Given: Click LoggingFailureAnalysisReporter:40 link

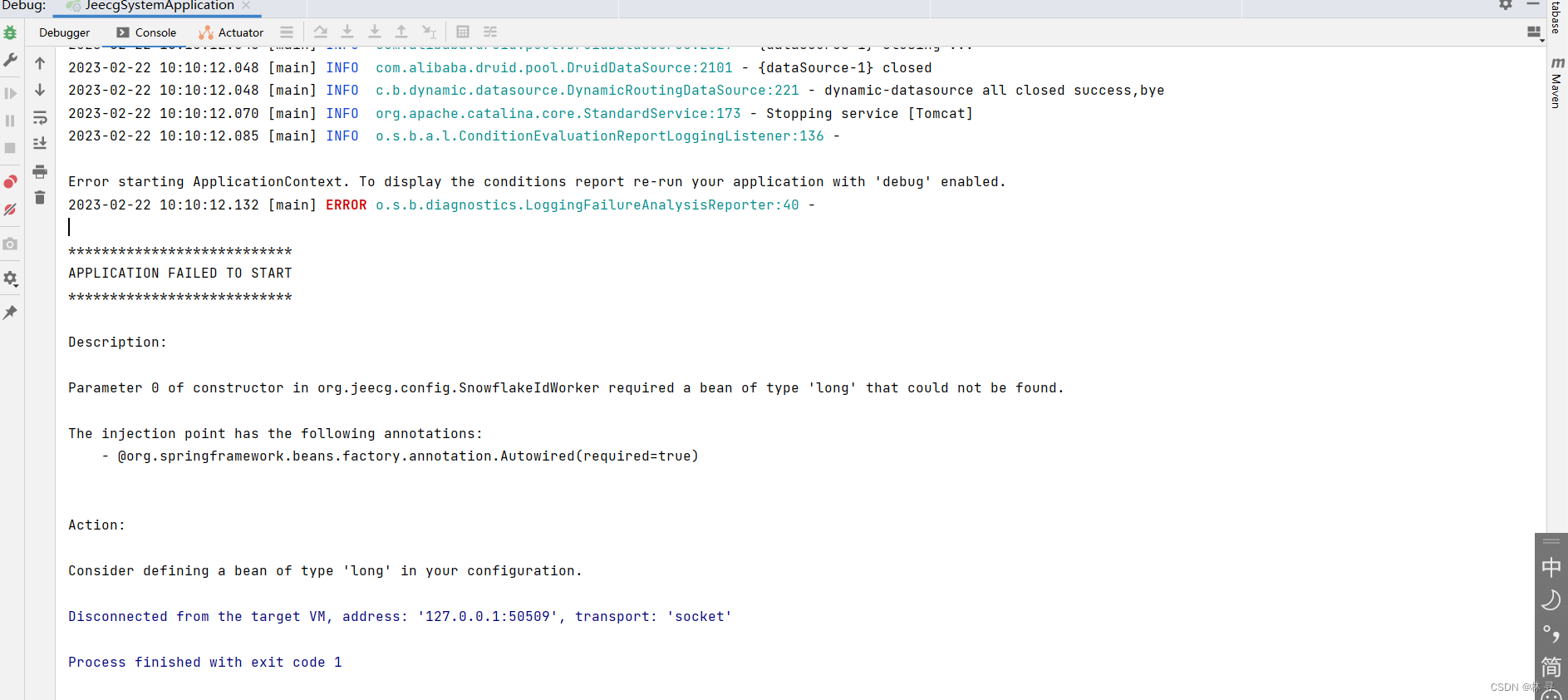Looking at the screenshot, I should click(587, 205).
